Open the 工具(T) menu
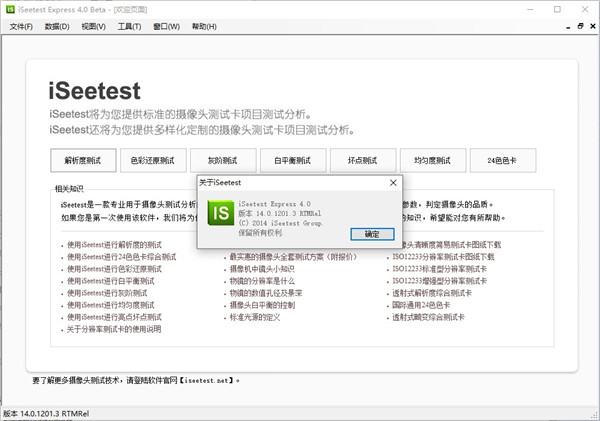 pyautogui.click(x=129, y=26)
